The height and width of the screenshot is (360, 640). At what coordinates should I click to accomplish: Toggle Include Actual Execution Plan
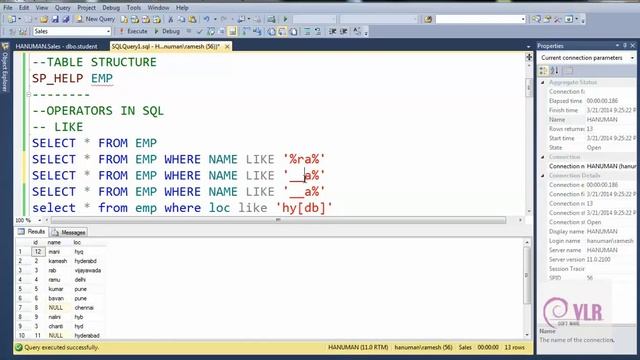(246, 31)
